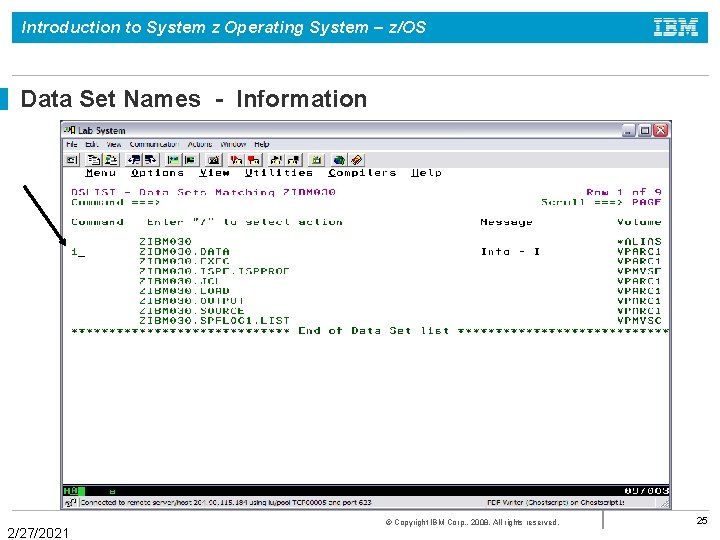The width and height of the screenshot is (720, 540).
Task: Open the Window menu
Action: click(x=233, y=144)
